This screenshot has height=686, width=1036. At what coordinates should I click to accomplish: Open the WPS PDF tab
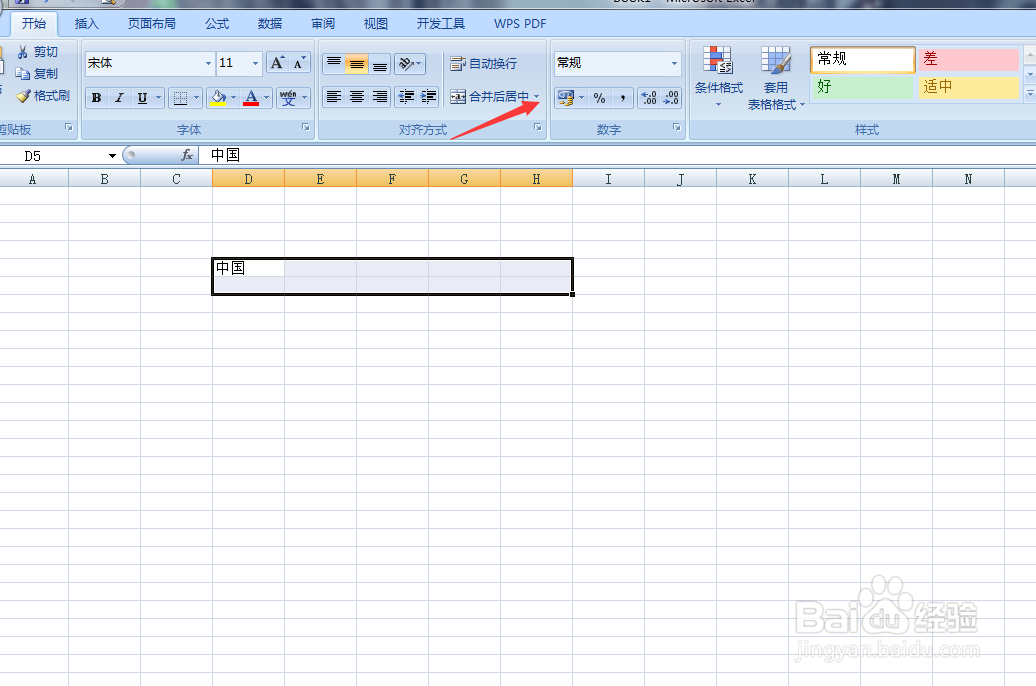[x=520, y=24]
